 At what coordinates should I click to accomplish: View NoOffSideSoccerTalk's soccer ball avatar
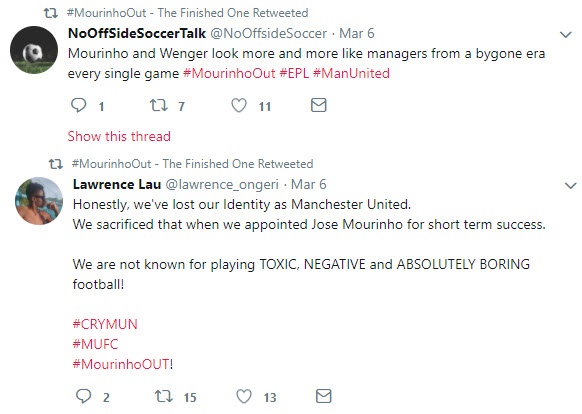34,50
